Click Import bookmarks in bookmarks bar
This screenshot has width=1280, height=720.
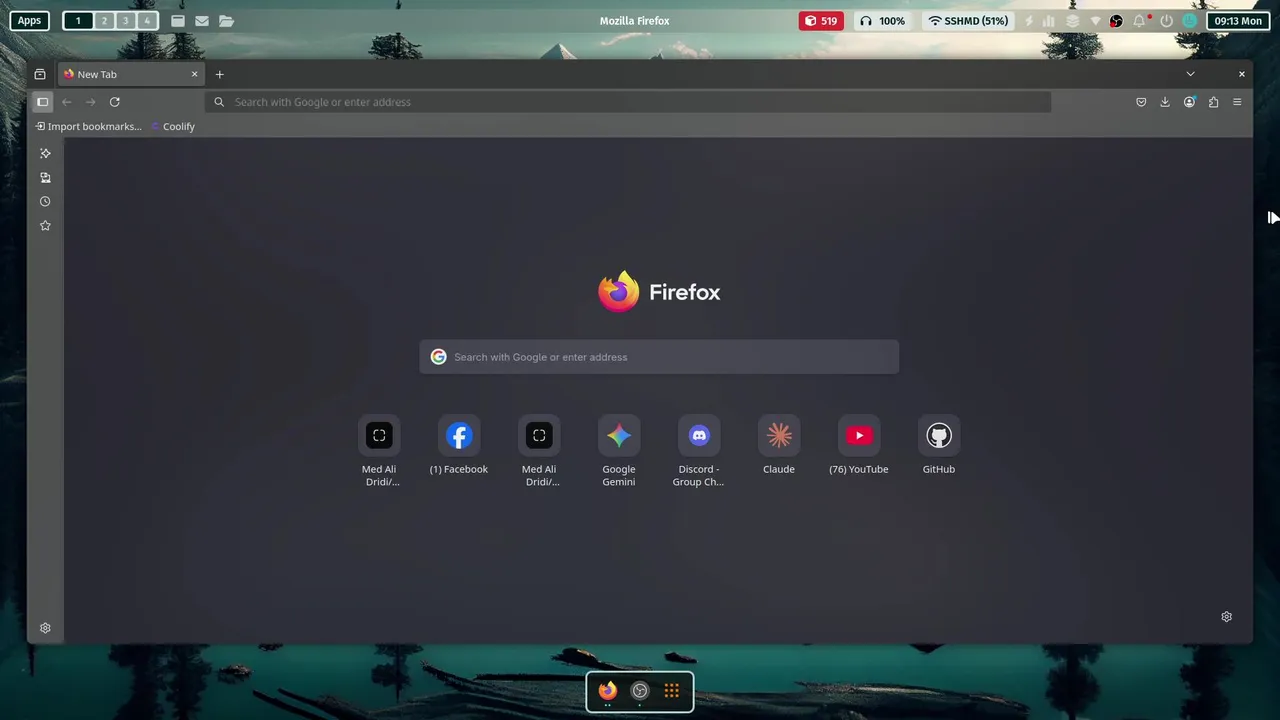click(89, 126)
